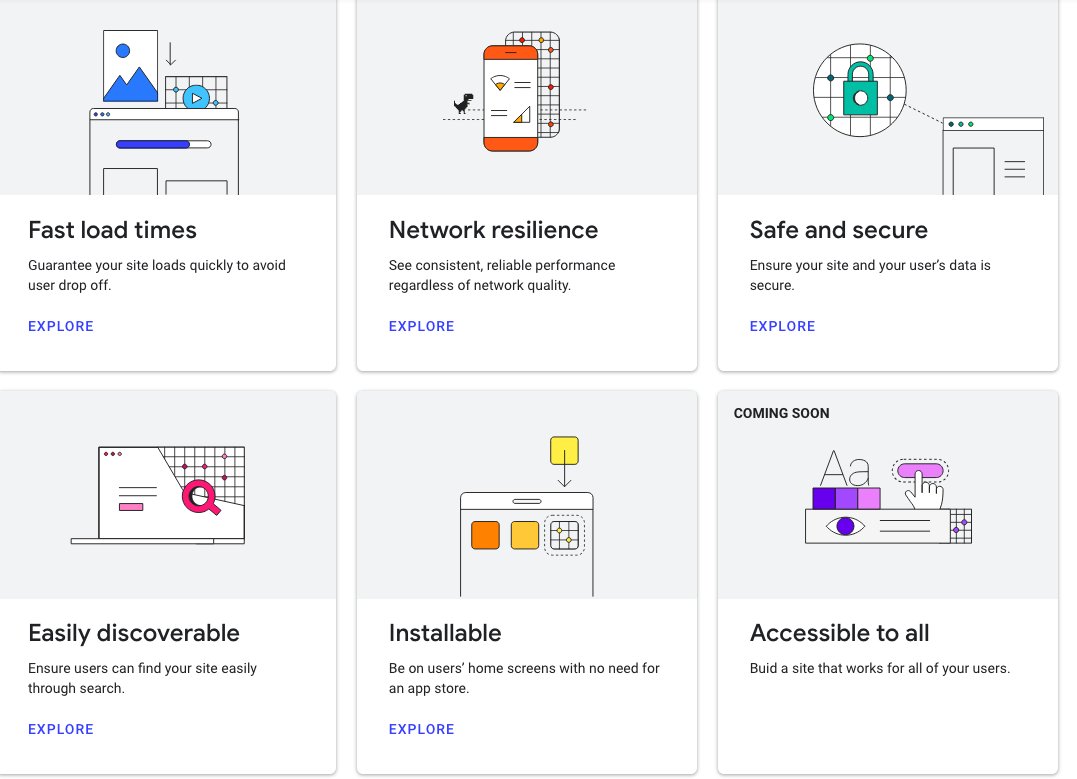Open the Installable heading
1077x779 pixels.
[x=445, y=633]
